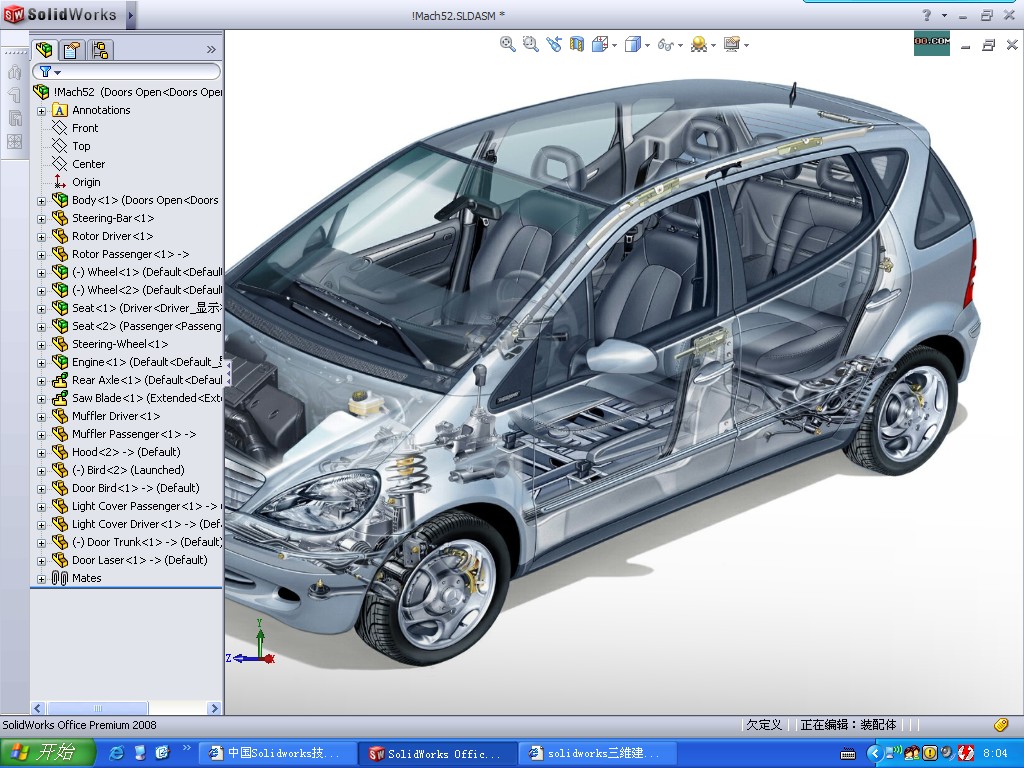1024x768 pixels.
Task: Select Steering-Wheel<1> in the tree
Action: (120, 344)
